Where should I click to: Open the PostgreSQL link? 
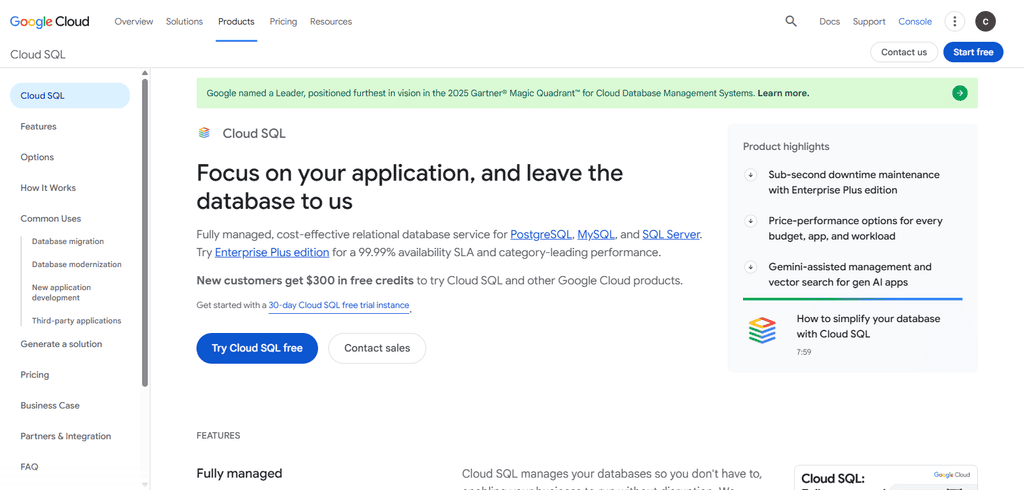541,235
